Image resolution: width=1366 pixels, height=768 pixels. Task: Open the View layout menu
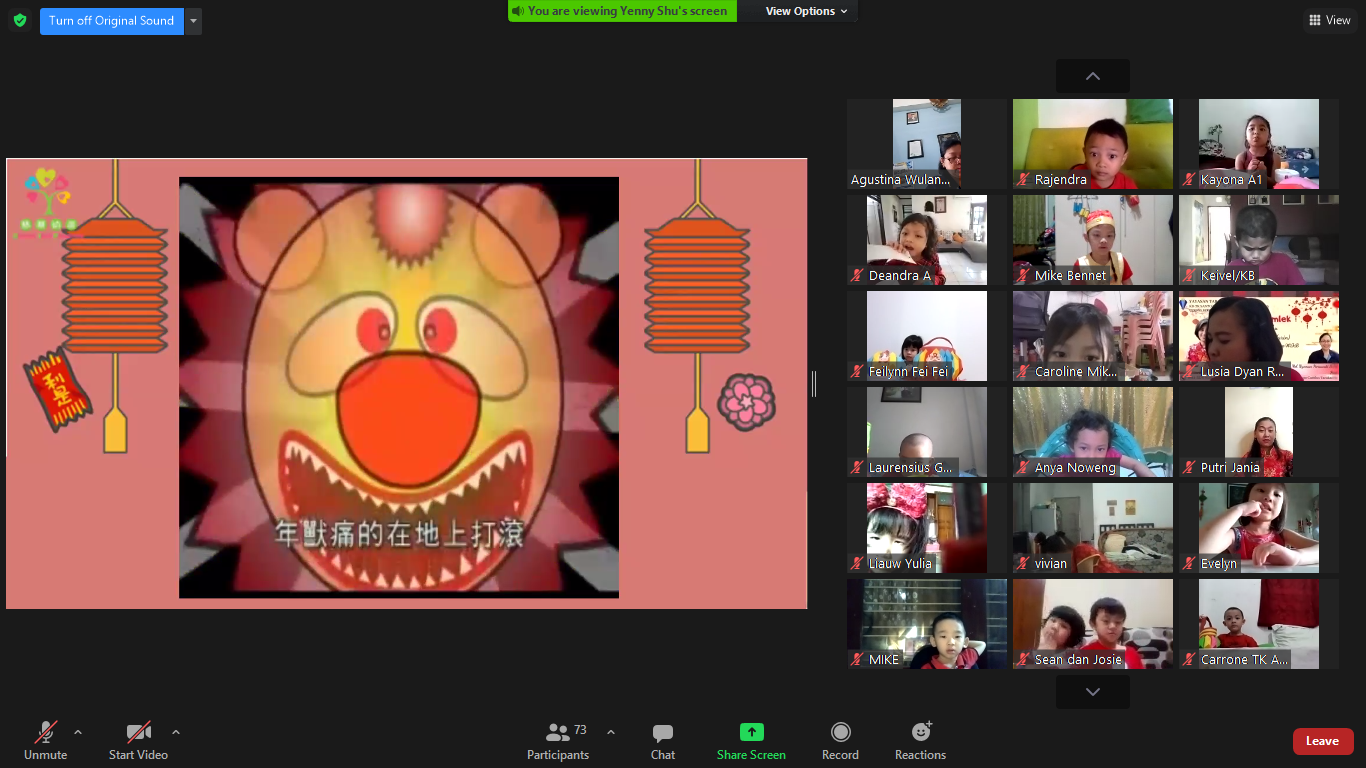(1330, 20)
